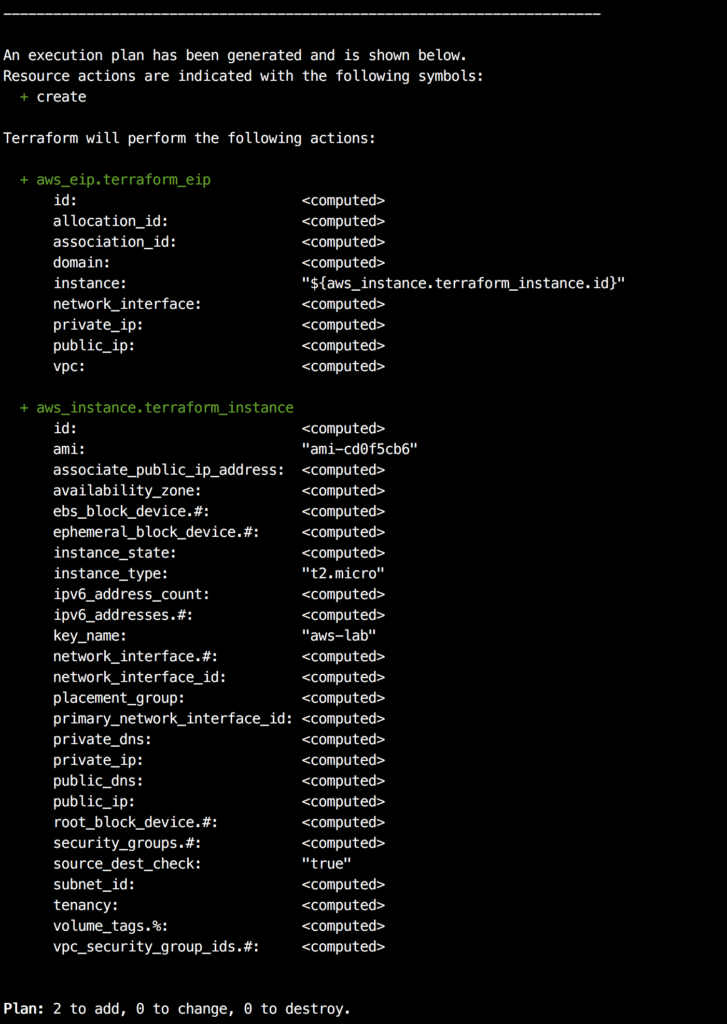Click the ami value "ami-cd0f5cb6"
Screen dimensions: 727x1024
pyautogui.click(x=359, y=449)
